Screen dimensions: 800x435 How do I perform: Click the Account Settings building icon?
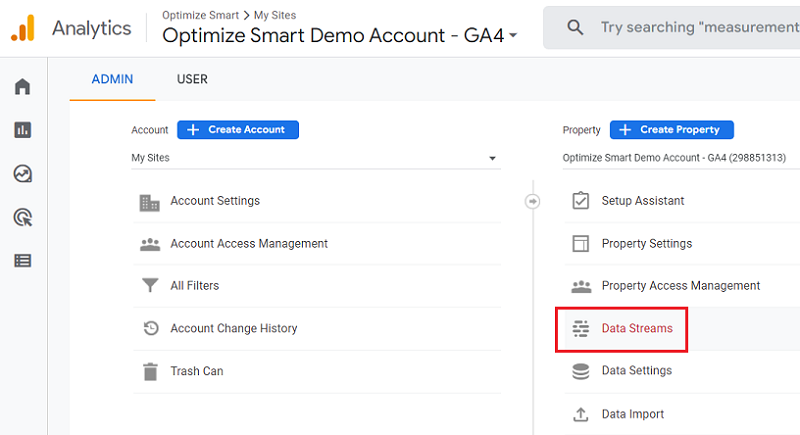point(149,202)
